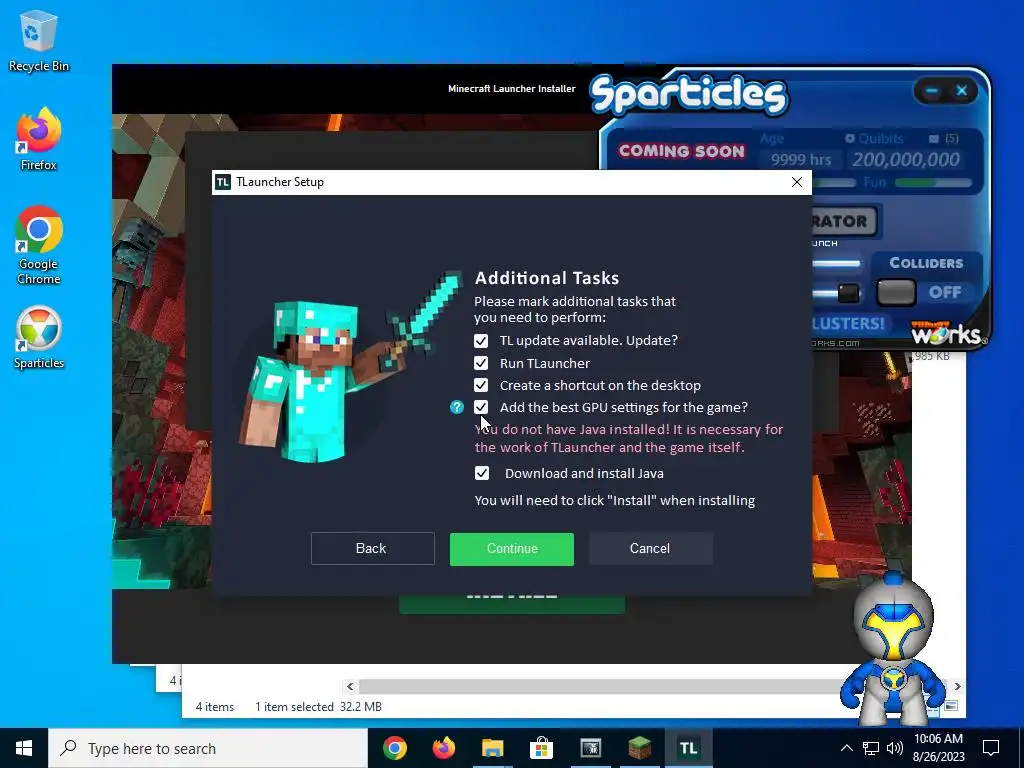This screenshot has width=1024, height=768.
Task: Click the COMING SOON button in Sparticles
Action: coord(681,151)
